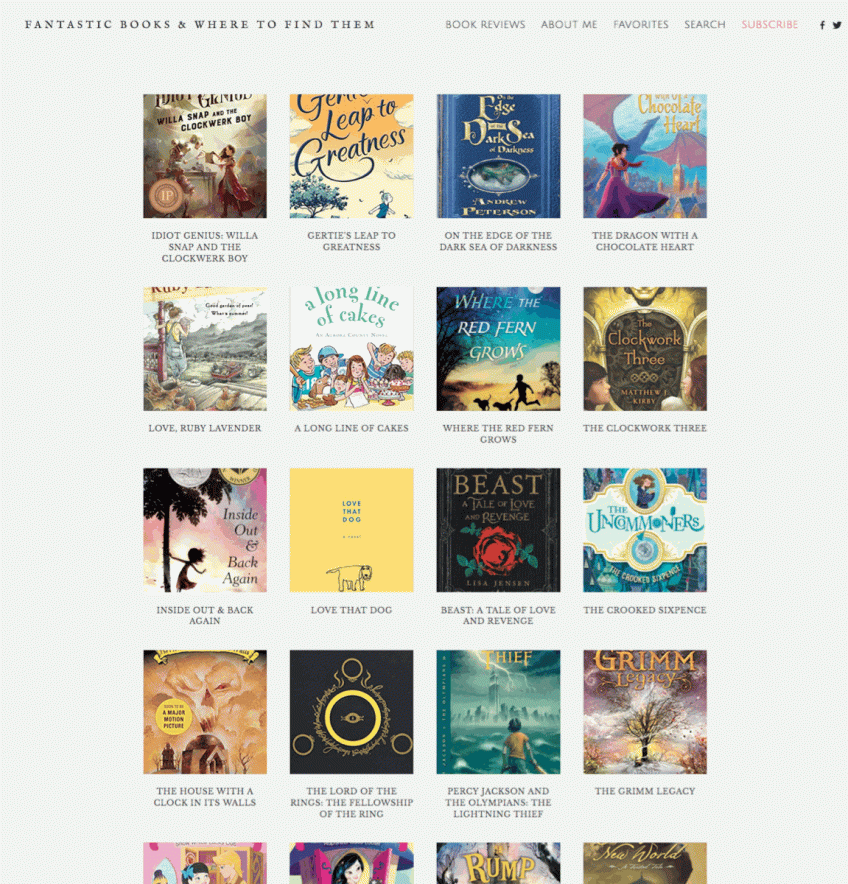Image resolution: width=848 pixels, height=884 pixels.
Task: Select Where the Red Fern Grows cover
Action: point(498,349)
